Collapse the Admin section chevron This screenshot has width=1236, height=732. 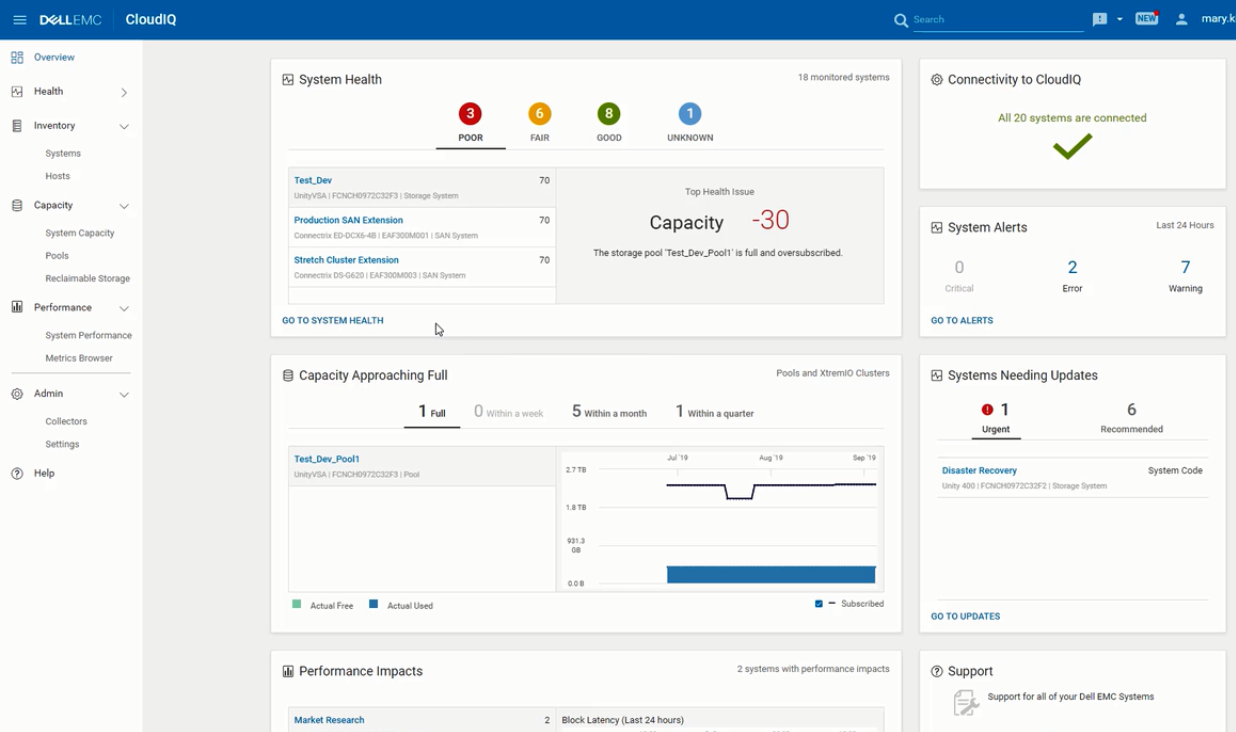click(x=124, y=395)
